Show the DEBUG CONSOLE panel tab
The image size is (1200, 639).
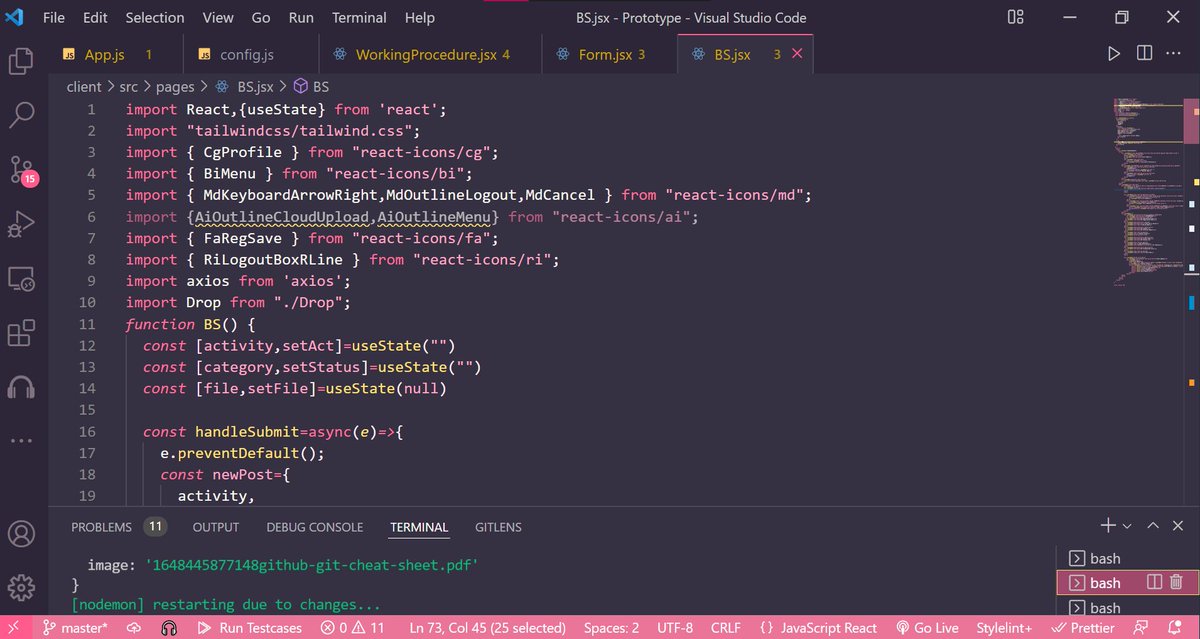(x=314, y=526)
